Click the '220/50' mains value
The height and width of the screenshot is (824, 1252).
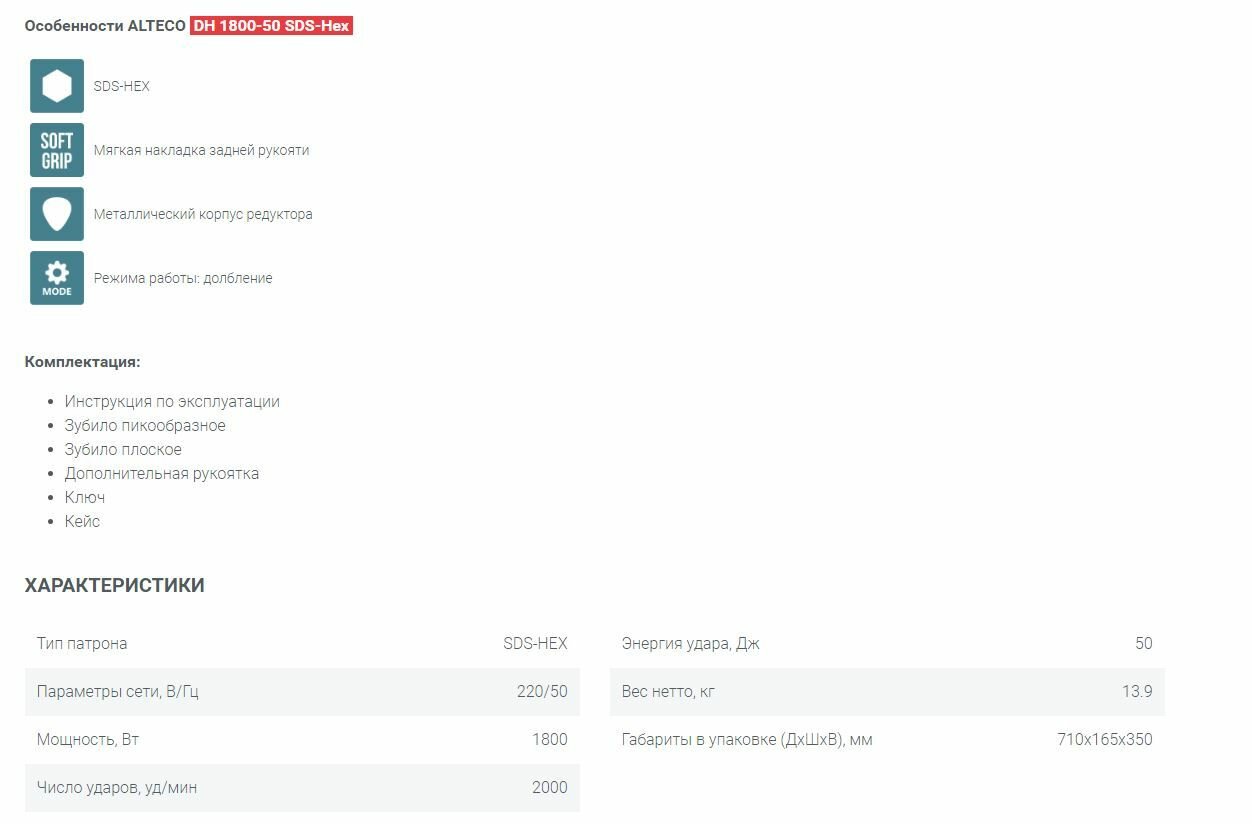click(543, 692)
